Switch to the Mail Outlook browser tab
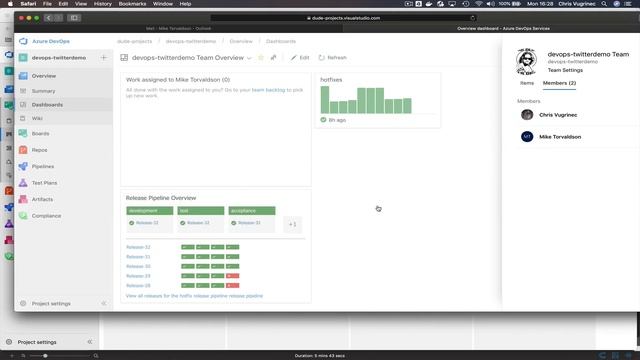Viewport: 640px width, 360px height. pos(178,29)
